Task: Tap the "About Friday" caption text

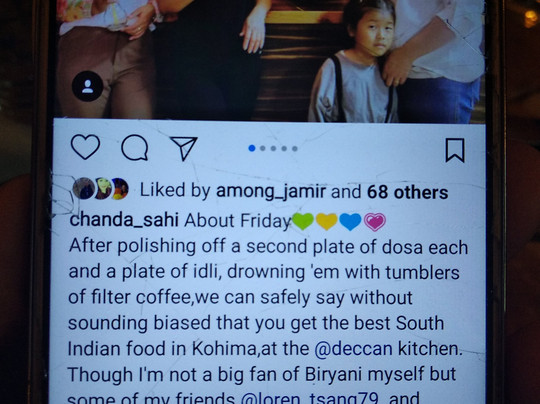Action: [238, 220]
